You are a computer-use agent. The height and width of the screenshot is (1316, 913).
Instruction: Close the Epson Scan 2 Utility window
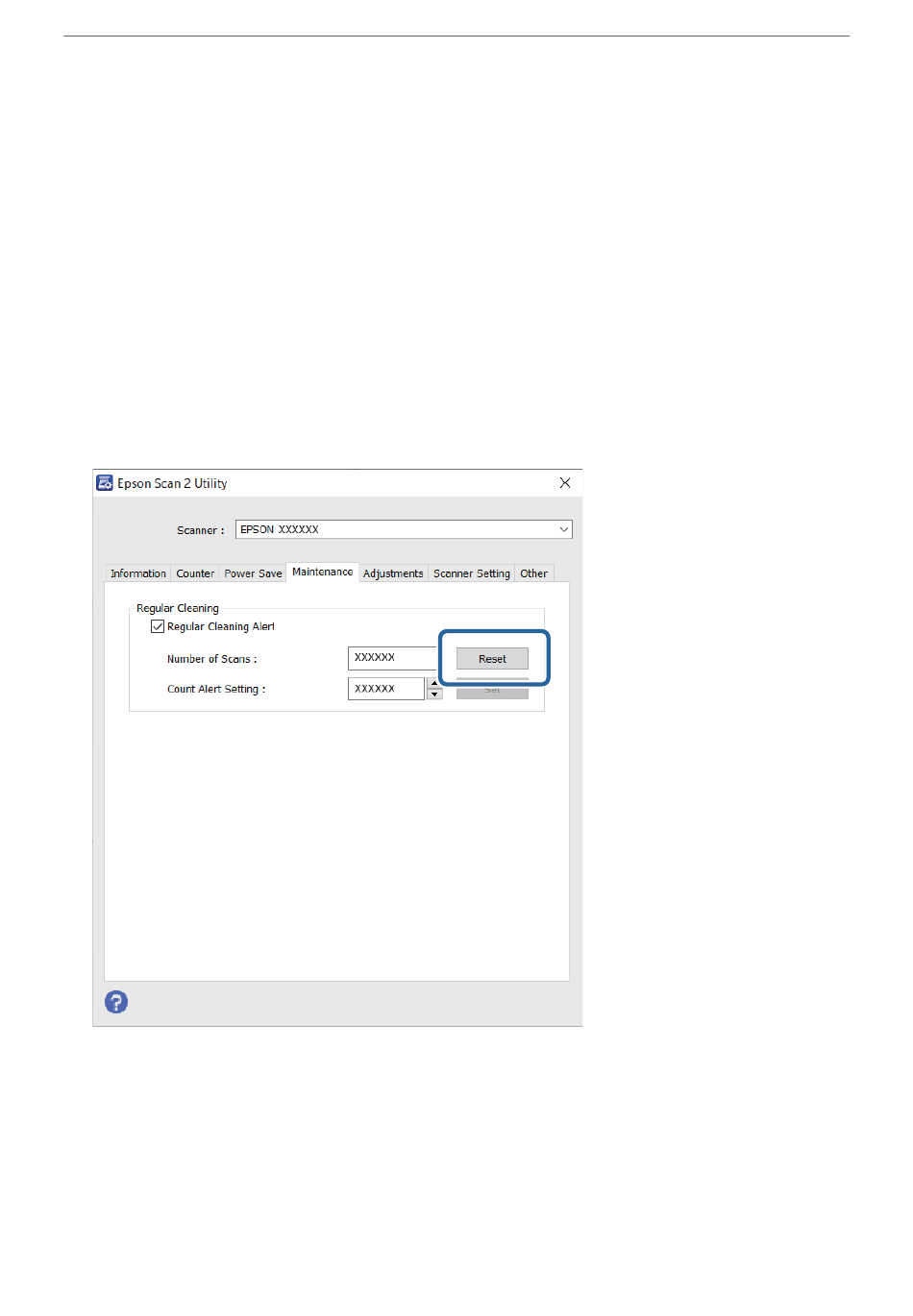565,483
